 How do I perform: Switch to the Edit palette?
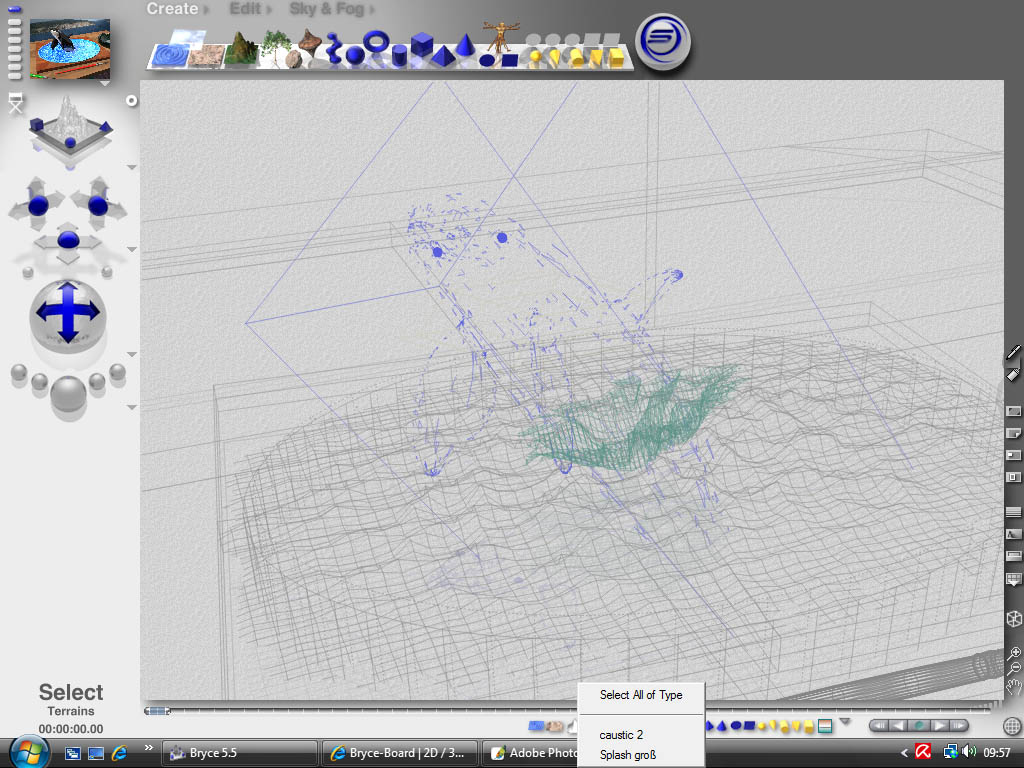[x=245, y=9]
